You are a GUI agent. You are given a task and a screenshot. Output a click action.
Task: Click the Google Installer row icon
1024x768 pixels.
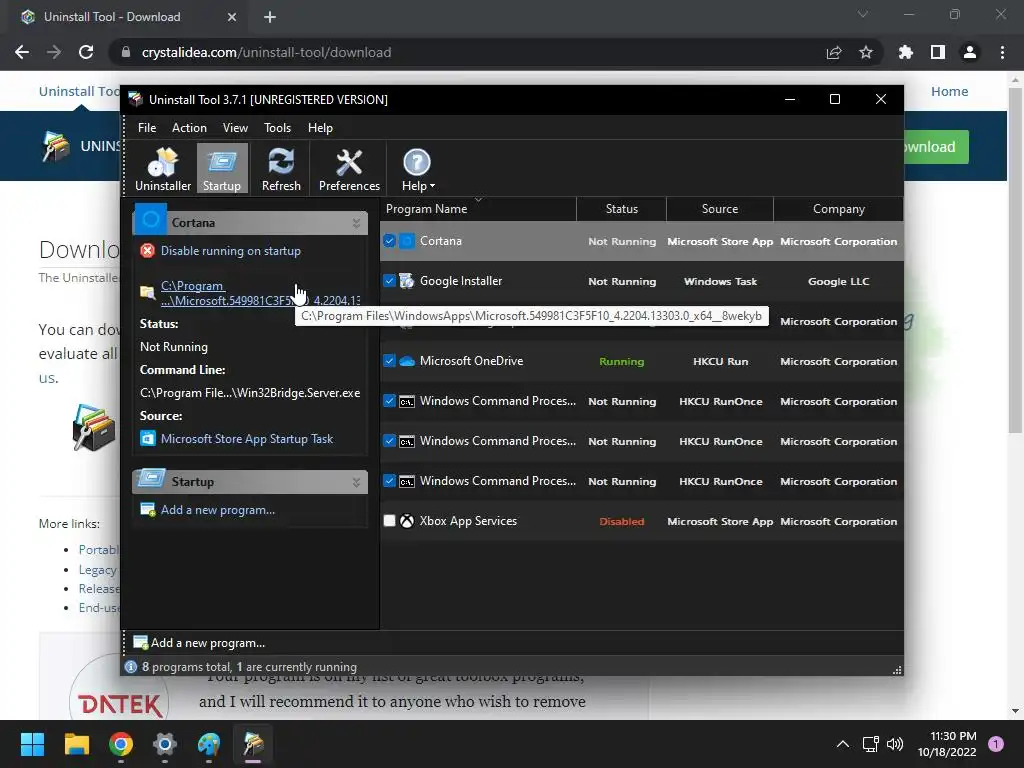click(407, 281)
